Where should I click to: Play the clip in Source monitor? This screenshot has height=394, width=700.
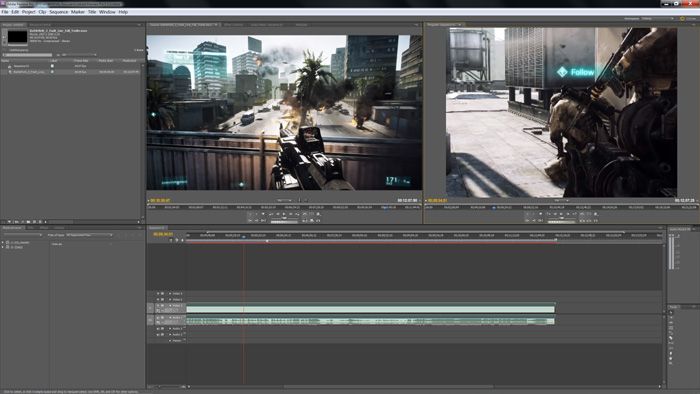tap(283, 214)
